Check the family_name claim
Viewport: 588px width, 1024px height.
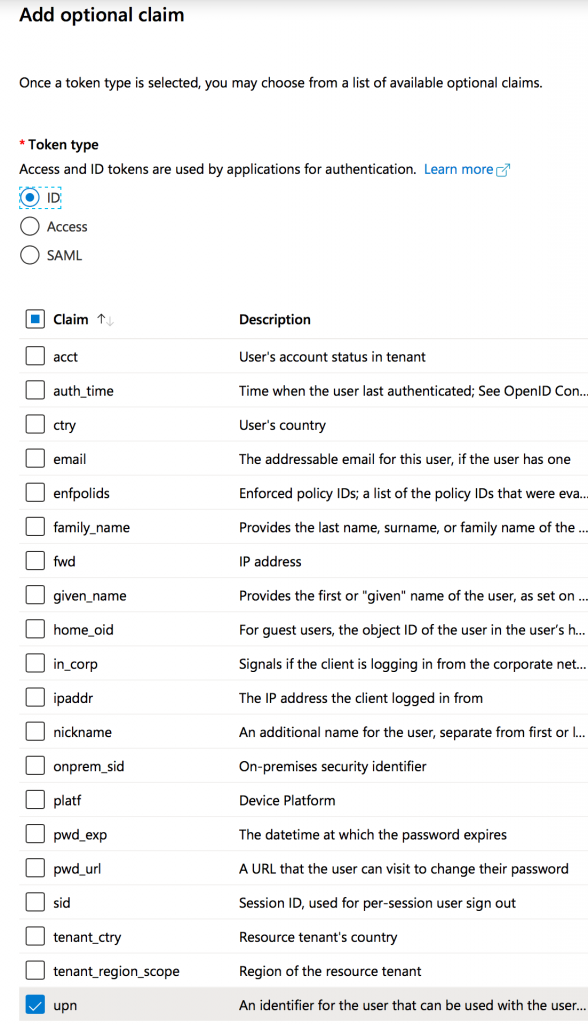pos(35,527)
